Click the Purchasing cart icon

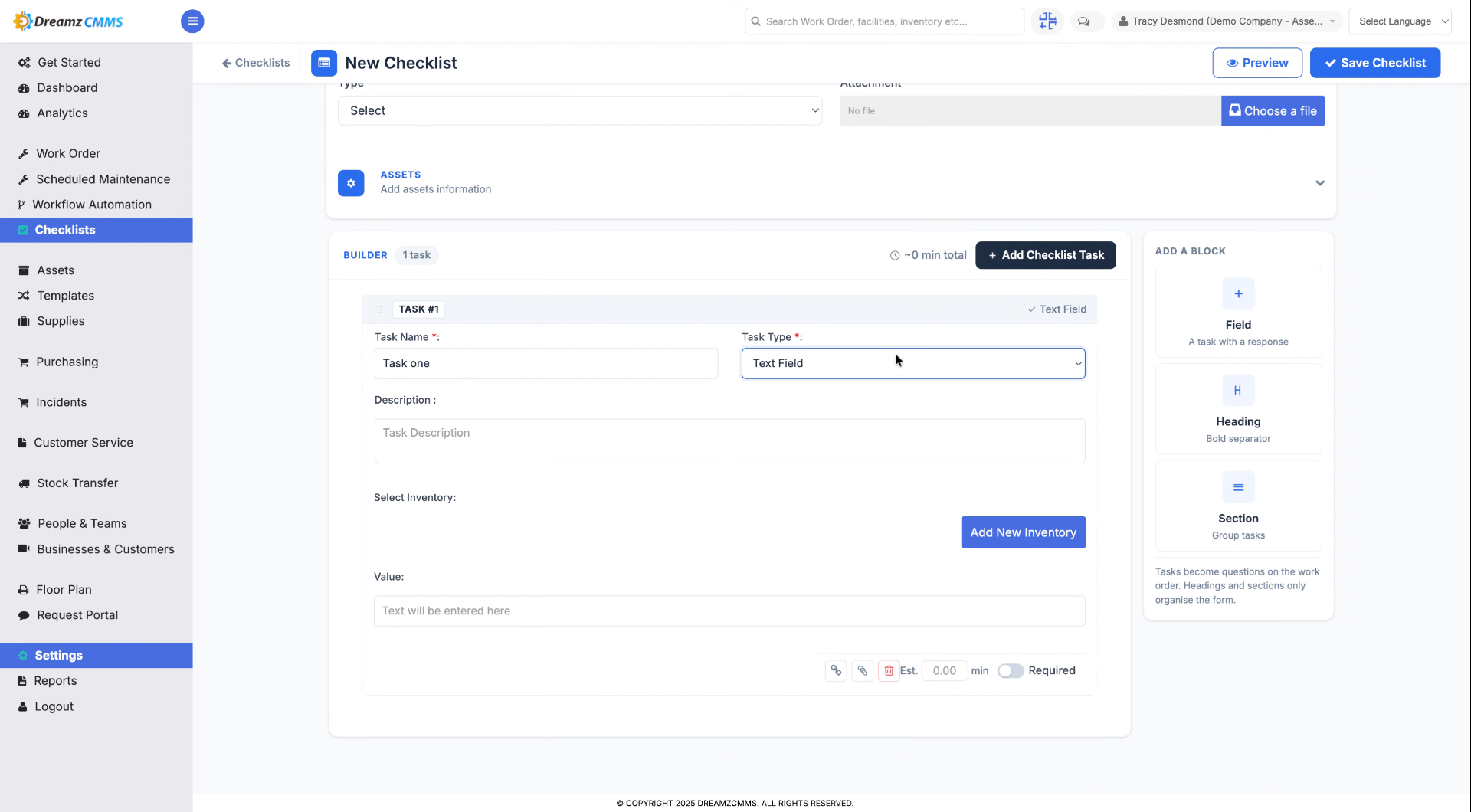pyautogui.click(x=24, y=362)
